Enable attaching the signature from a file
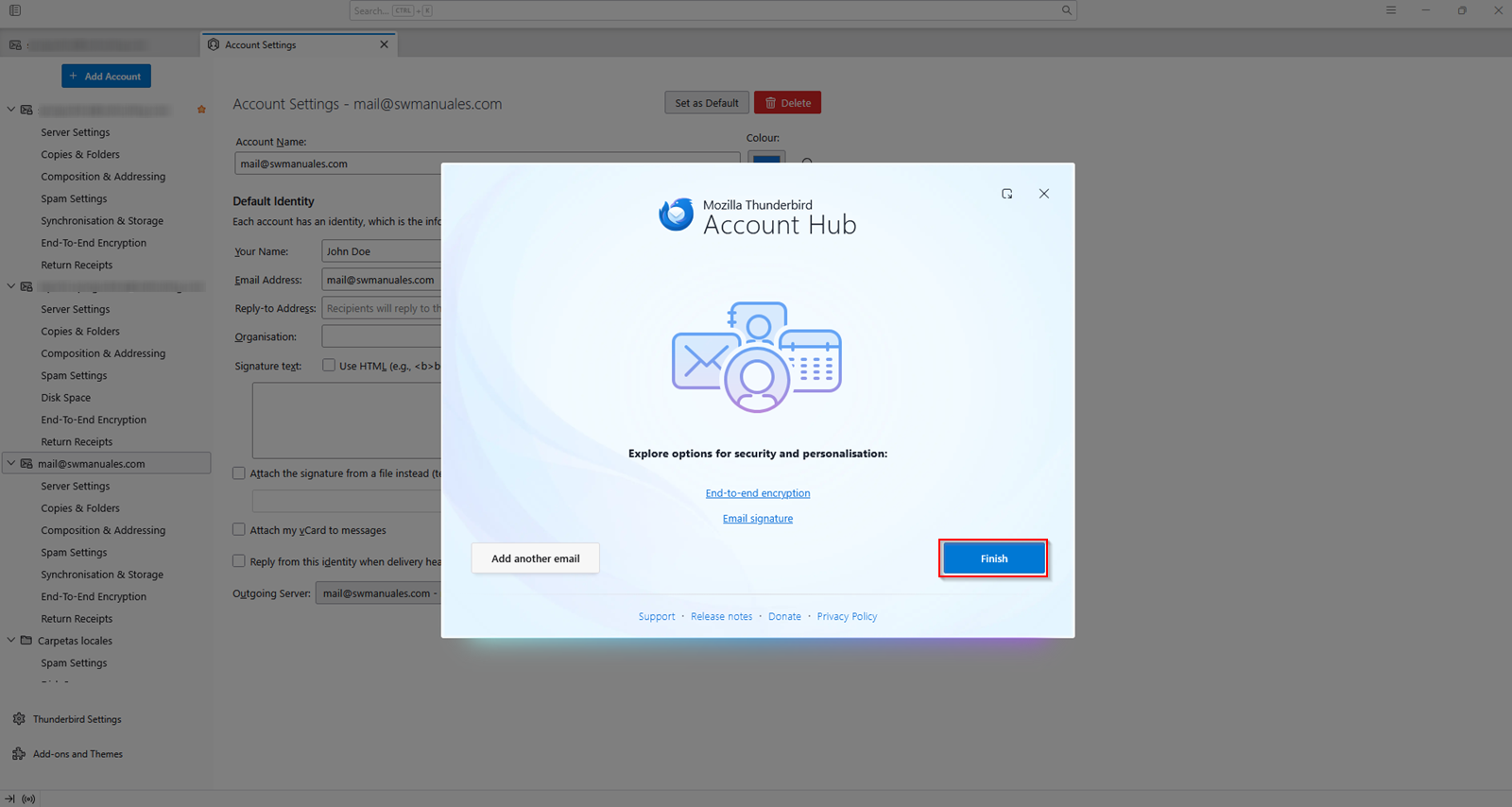The width and height of the screenshot is (1512, 807). tap(239, 473)
